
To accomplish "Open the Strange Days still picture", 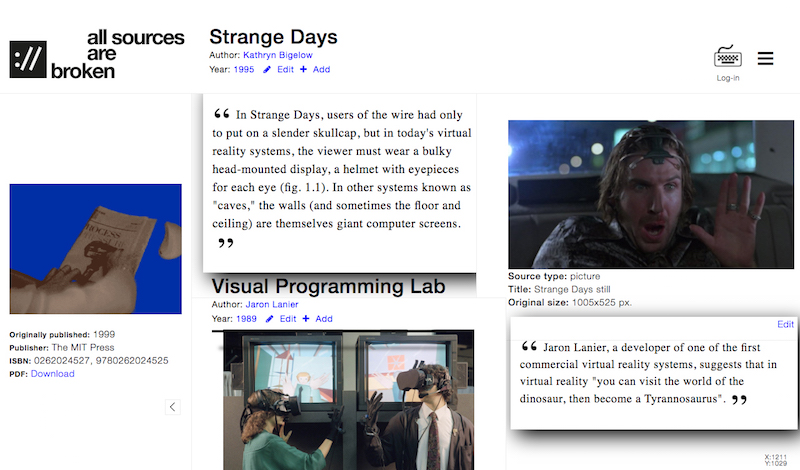I will tap(651, 194).
